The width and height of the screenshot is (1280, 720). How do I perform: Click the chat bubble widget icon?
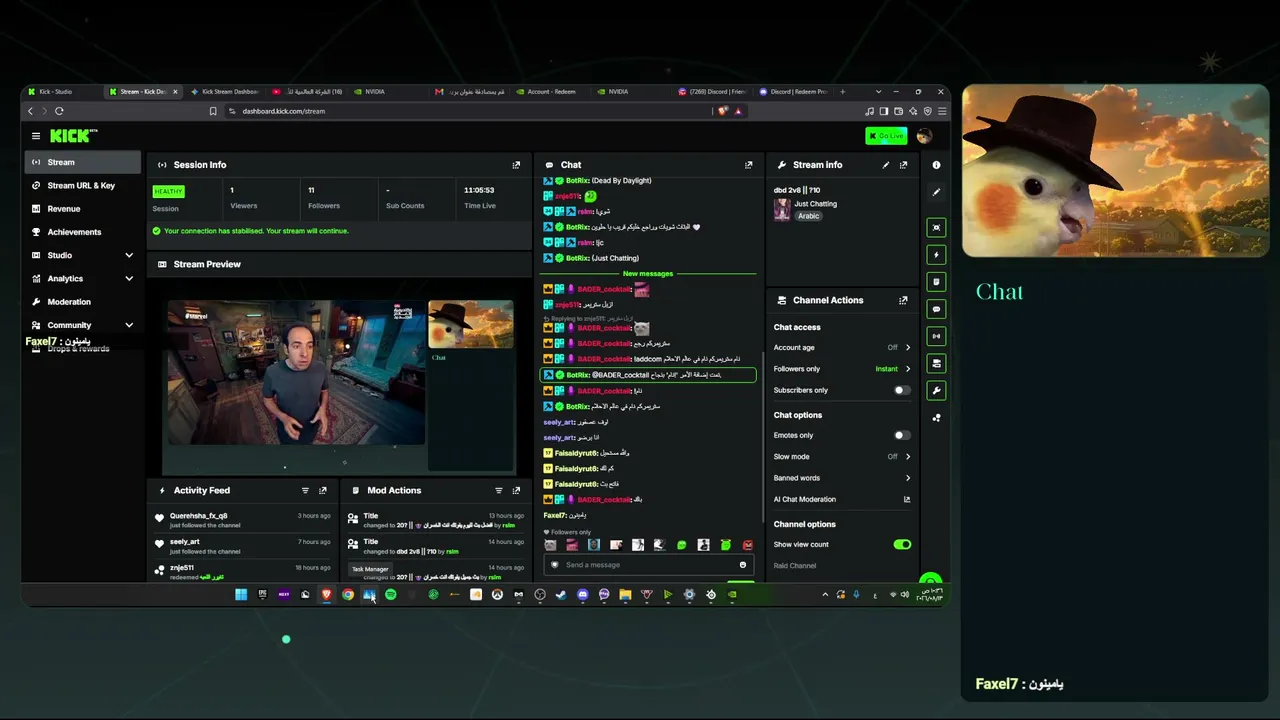tap(936, 309)
